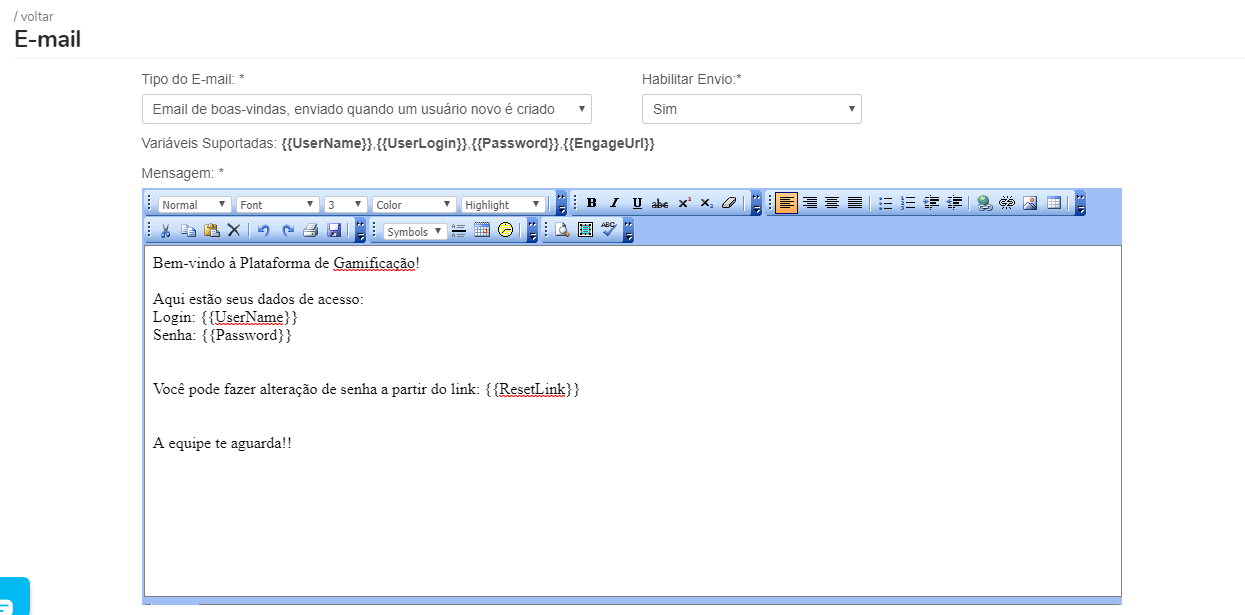Print the message content
The height and width of the screenshot is (615, 1245).
click(x=310, y=230)
